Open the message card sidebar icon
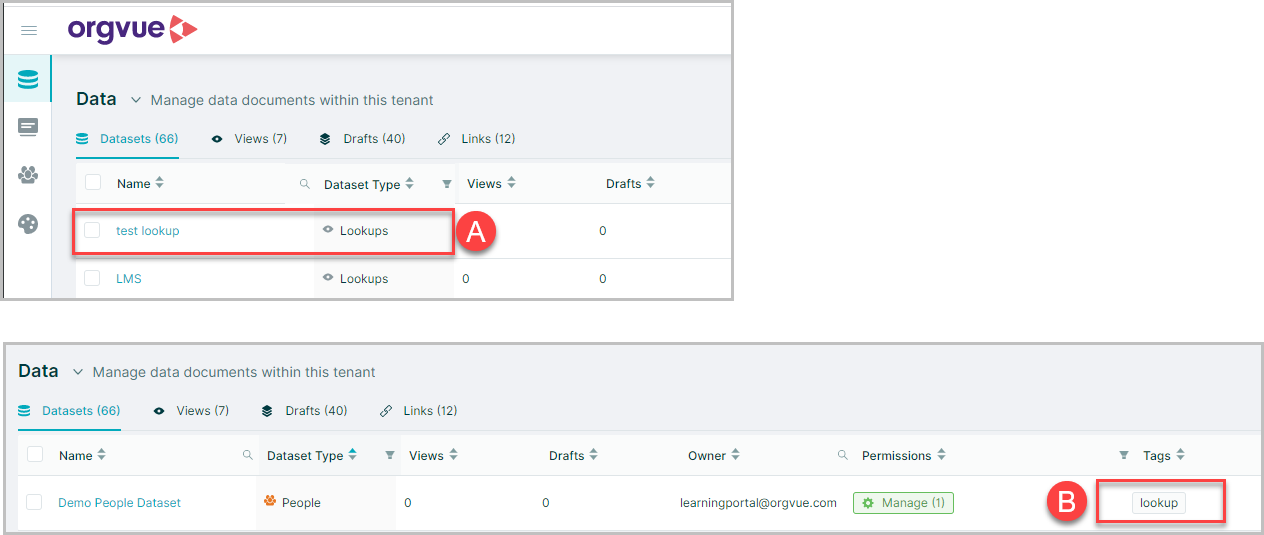 tap(28, 127)
